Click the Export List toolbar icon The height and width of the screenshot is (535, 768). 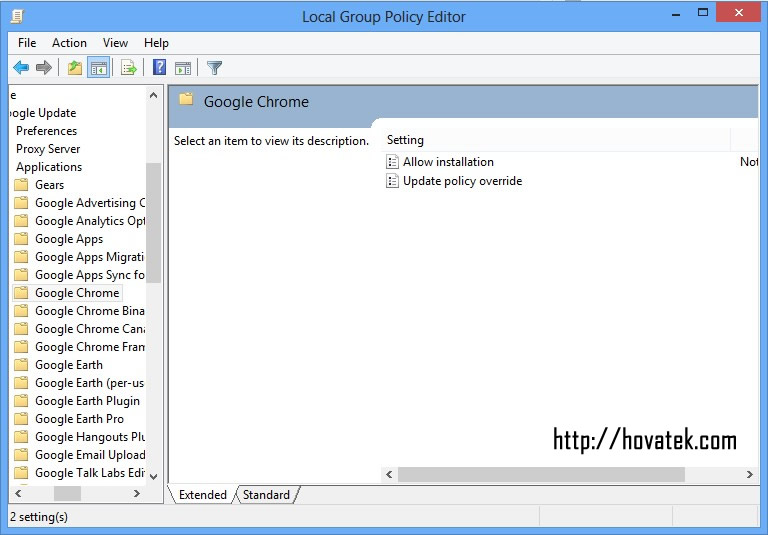click(129, 68)
